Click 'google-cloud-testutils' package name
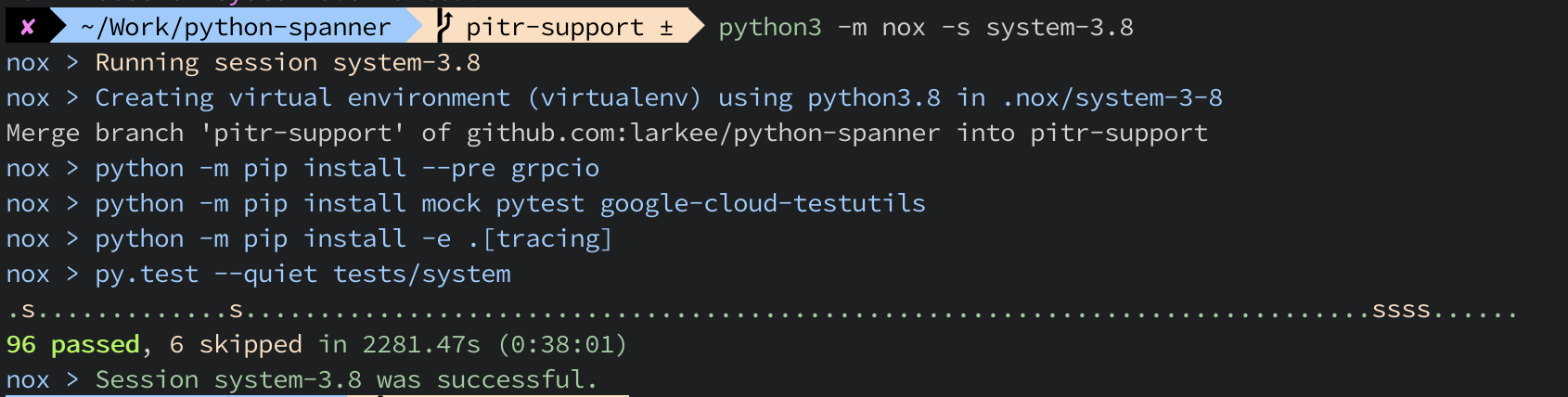Screen dimensions: 1568x397 pos(763,204)
